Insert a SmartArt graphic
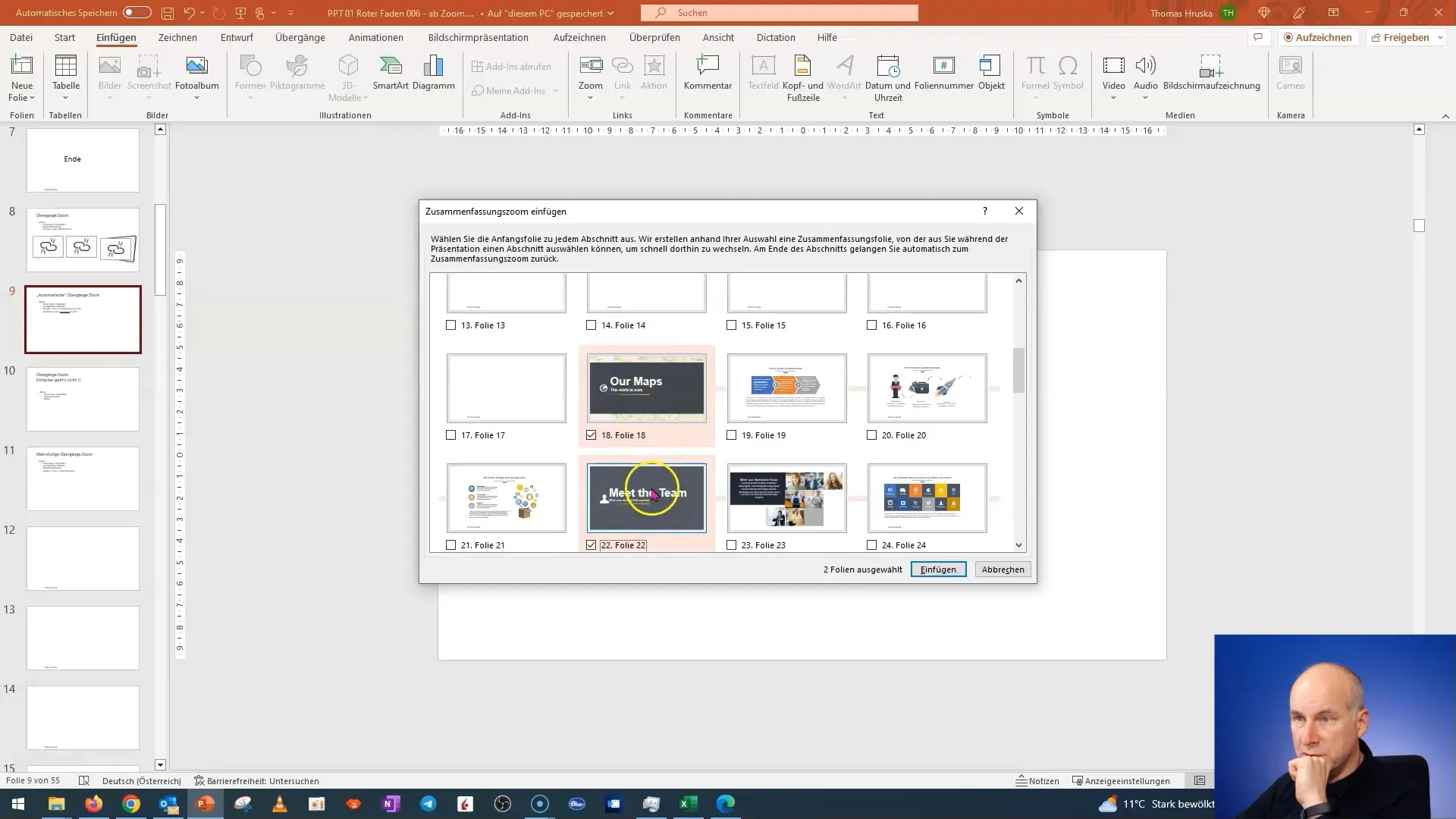The height and width of the screenshot is (819, 1456). click(x=391, y=73)
